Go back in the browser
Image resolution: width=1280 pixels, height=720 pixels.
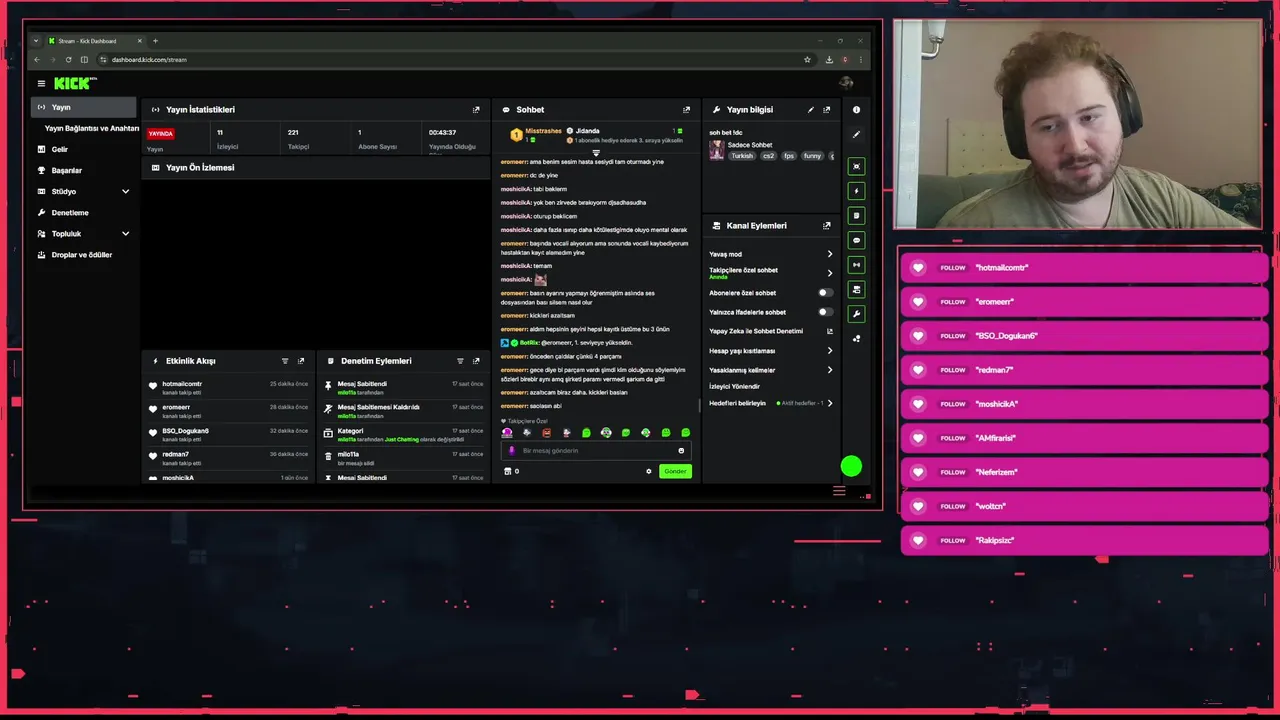[x=37, y=59]
